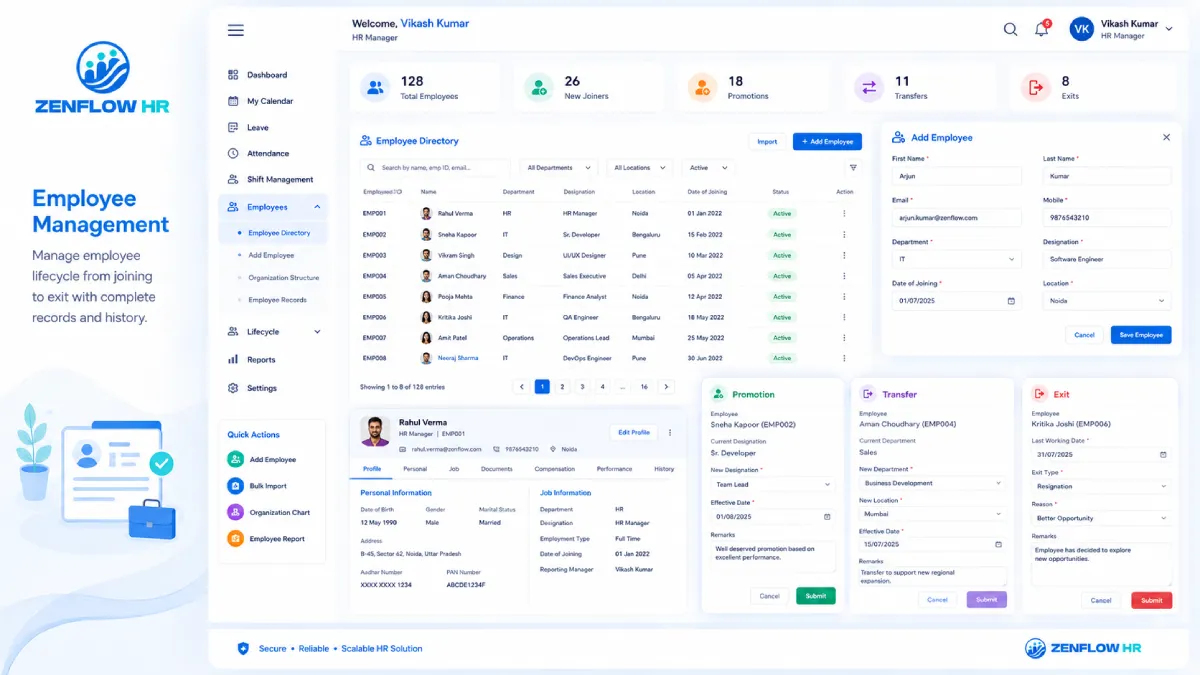Open New Designation dropdown in Promotion
Viewport: 1200px width, 675px height.
[772, 485]
